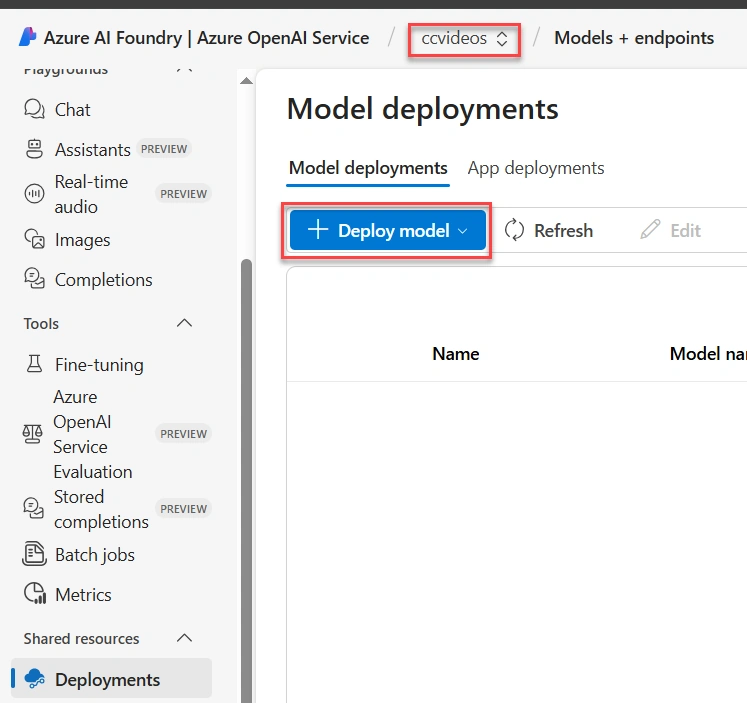Click the Batch jobs icon
The image size is (747, 703).
click(x=34, y=554)
